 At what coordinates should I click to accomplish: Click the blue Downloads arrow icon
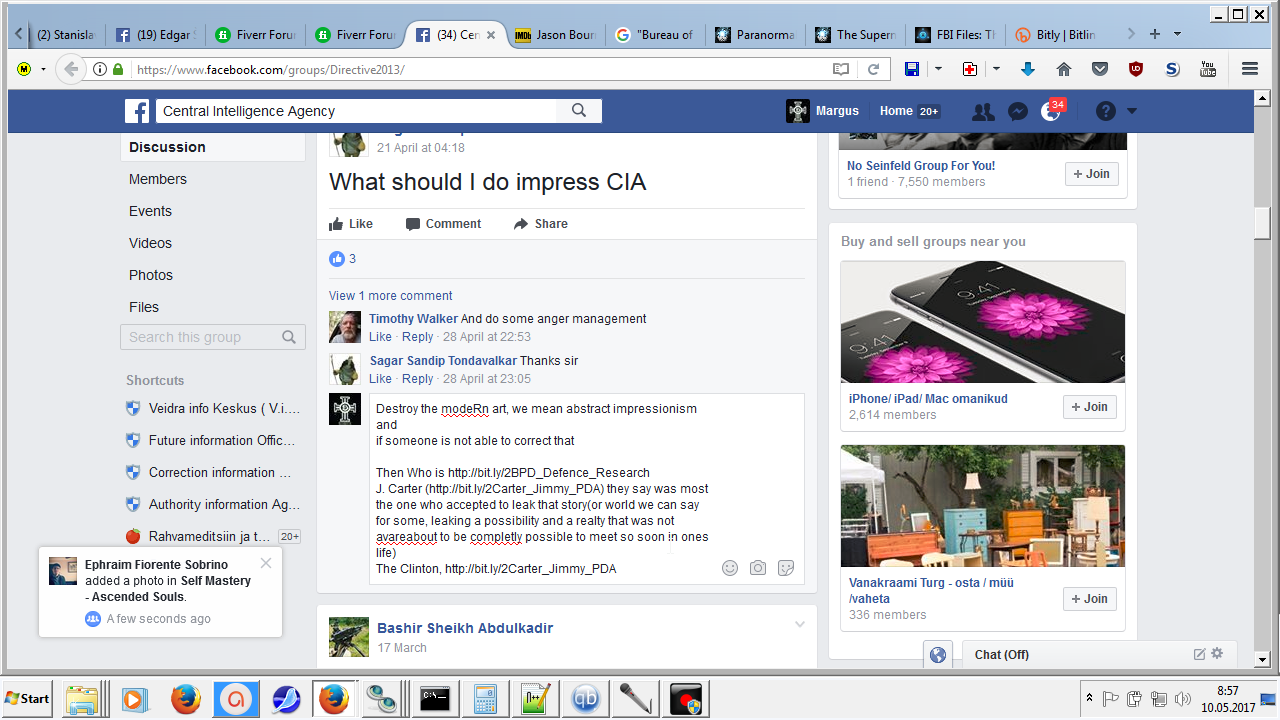[x=1027, y=69]
